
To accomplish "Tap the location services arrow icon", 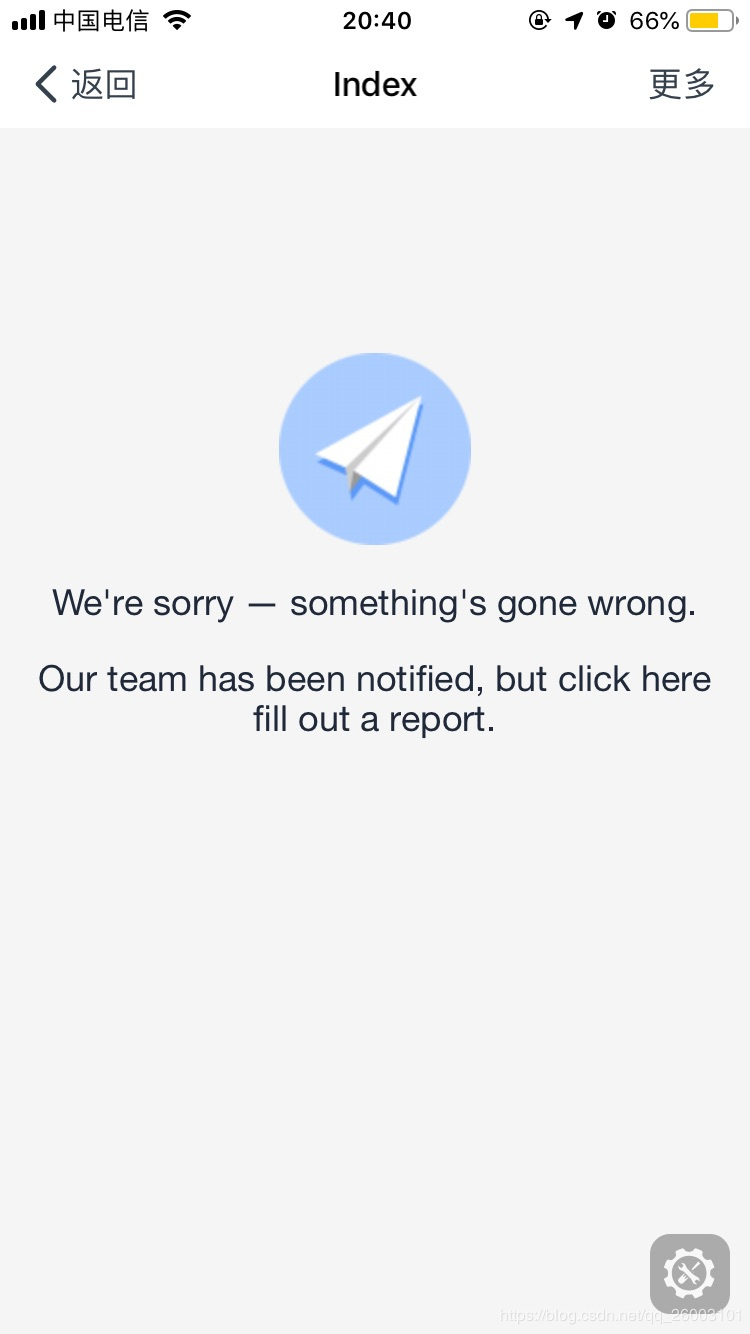I will 574,20.
